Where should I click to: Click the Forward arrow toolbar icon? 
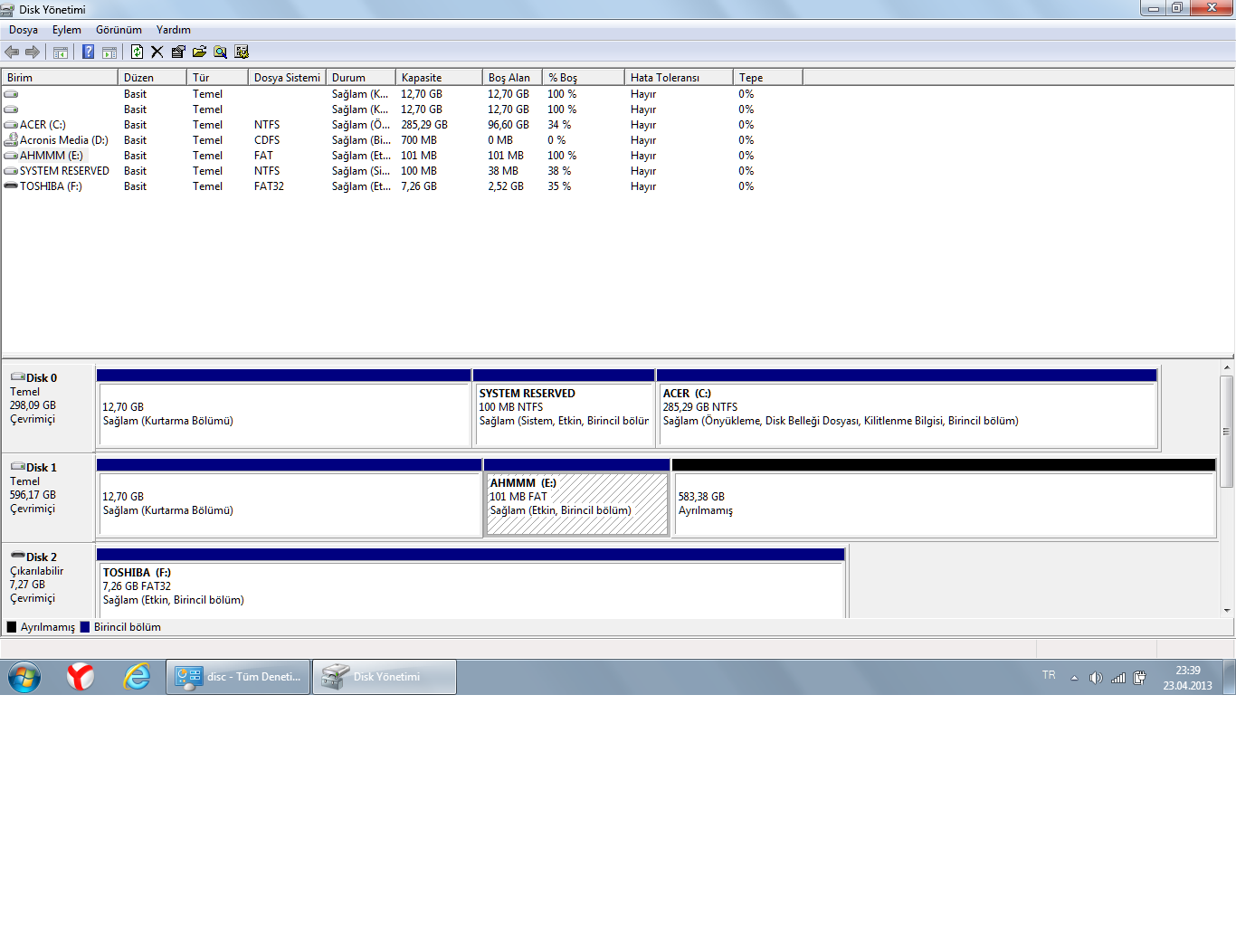point(33,52)
